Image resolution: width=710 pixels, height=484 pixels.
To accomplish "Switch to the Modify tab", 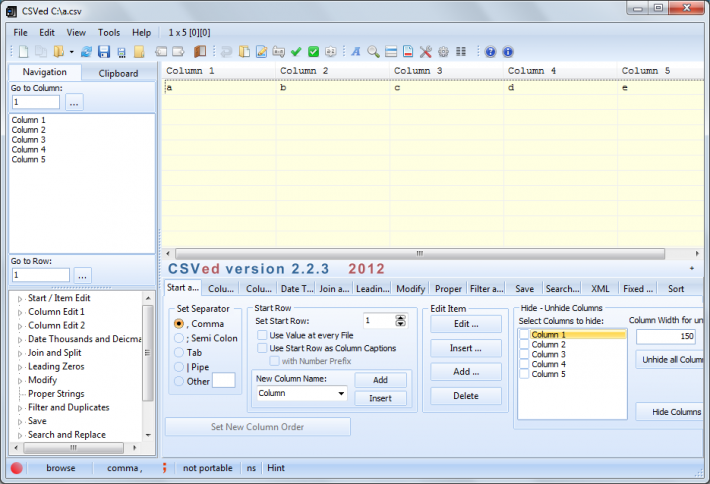I will coord(411,289).
